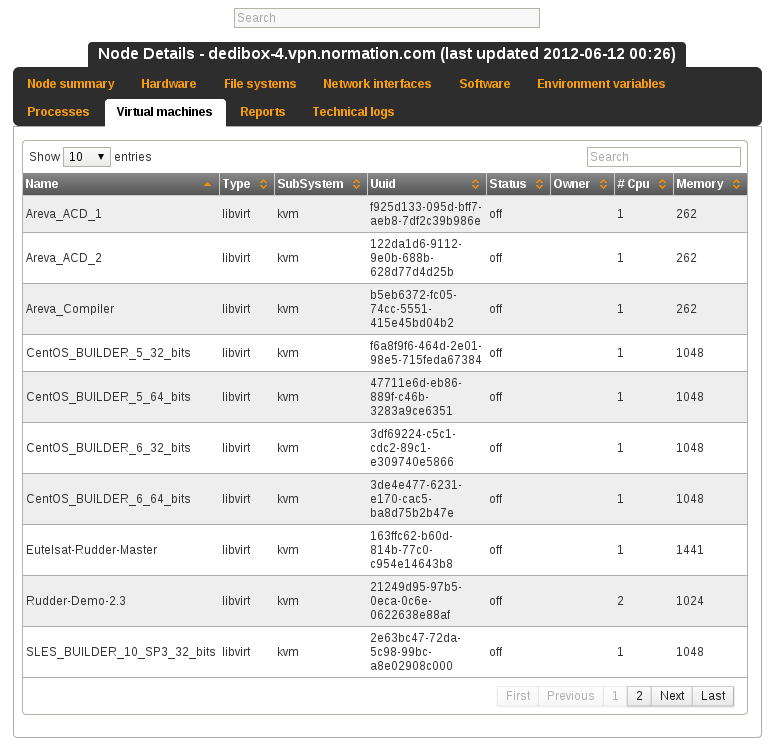Select CentOS_BUILDER_6_64_bits in the table
The height and width of the screenshot is (749, 779).
[x=108, y=499]
